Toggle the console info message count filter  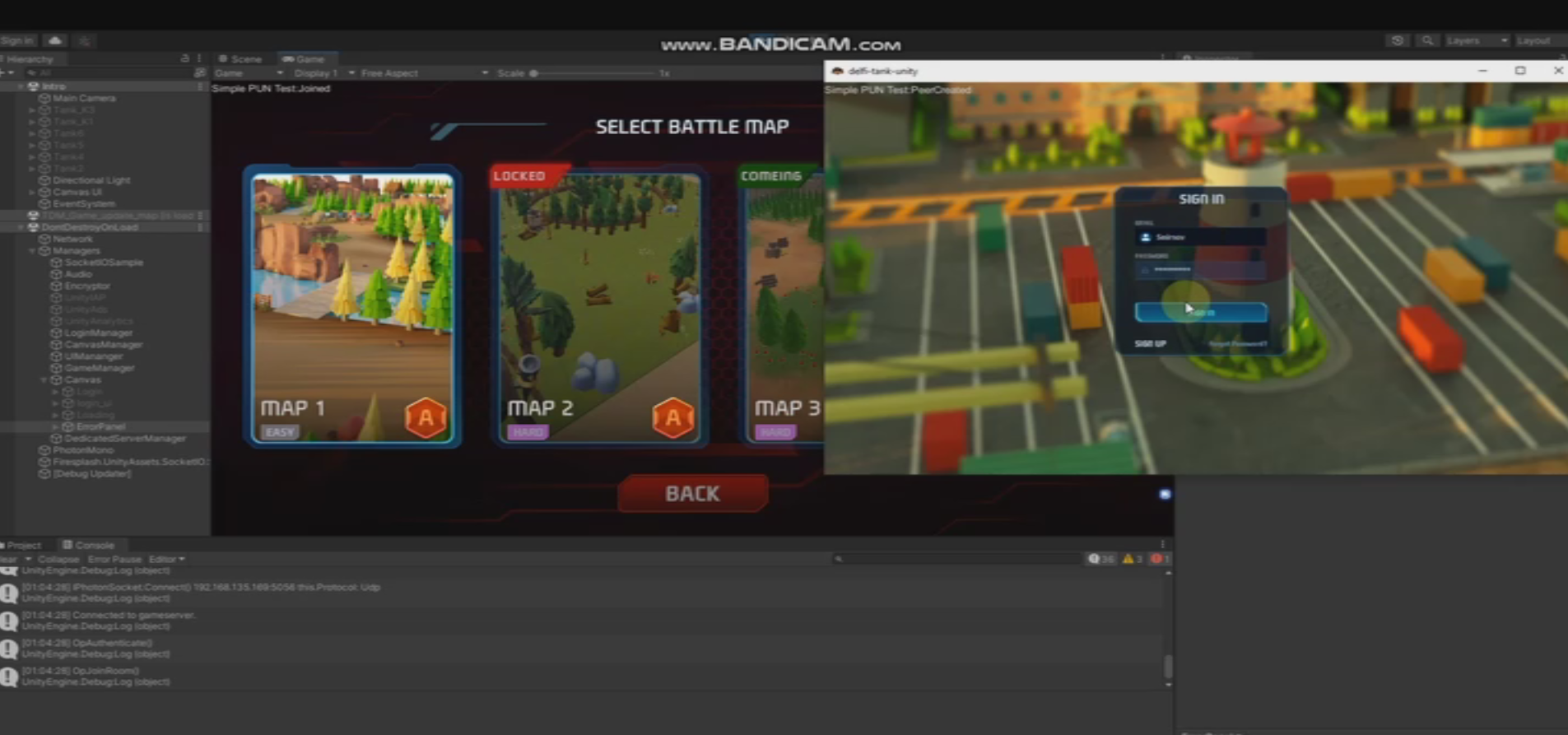(x=1100, y=559)
